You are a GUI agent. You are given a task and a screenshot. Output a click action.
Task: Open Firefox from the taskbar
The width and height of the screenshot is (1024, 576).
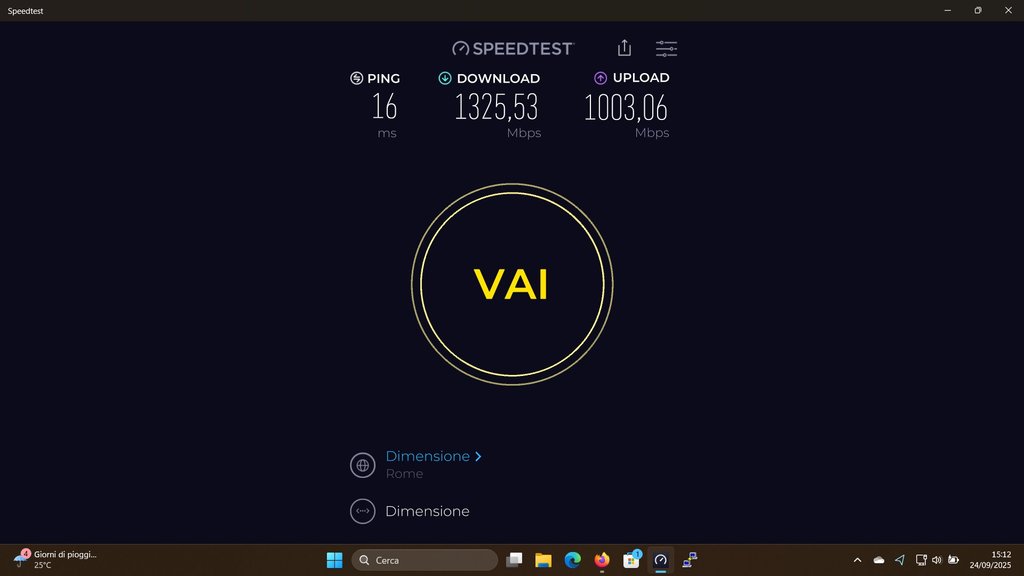click(601, 560)
